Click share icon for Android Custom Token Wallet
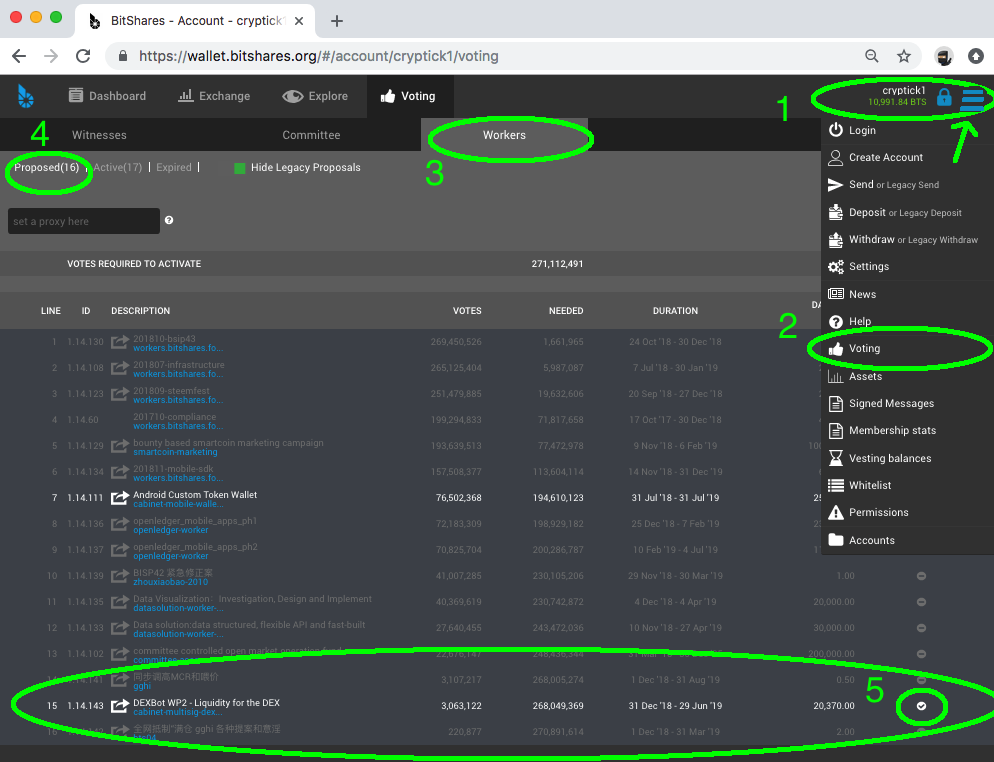 pyautogui.click(x=120, y=498)
